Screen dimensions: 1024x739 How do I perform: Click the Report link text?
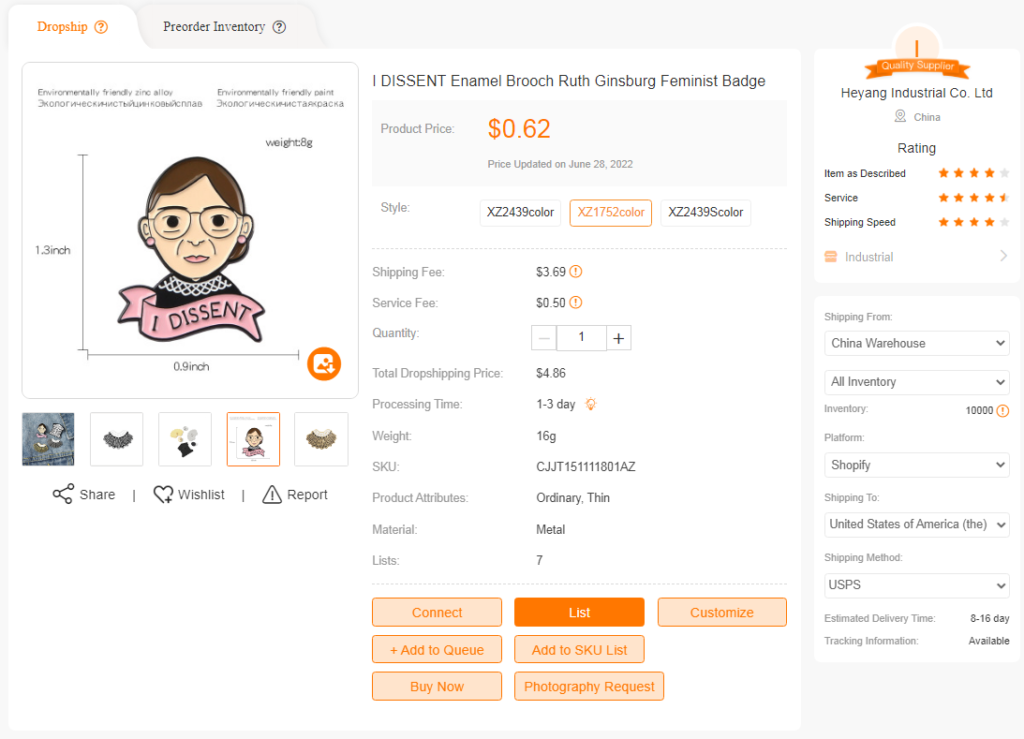pos(307,495)
